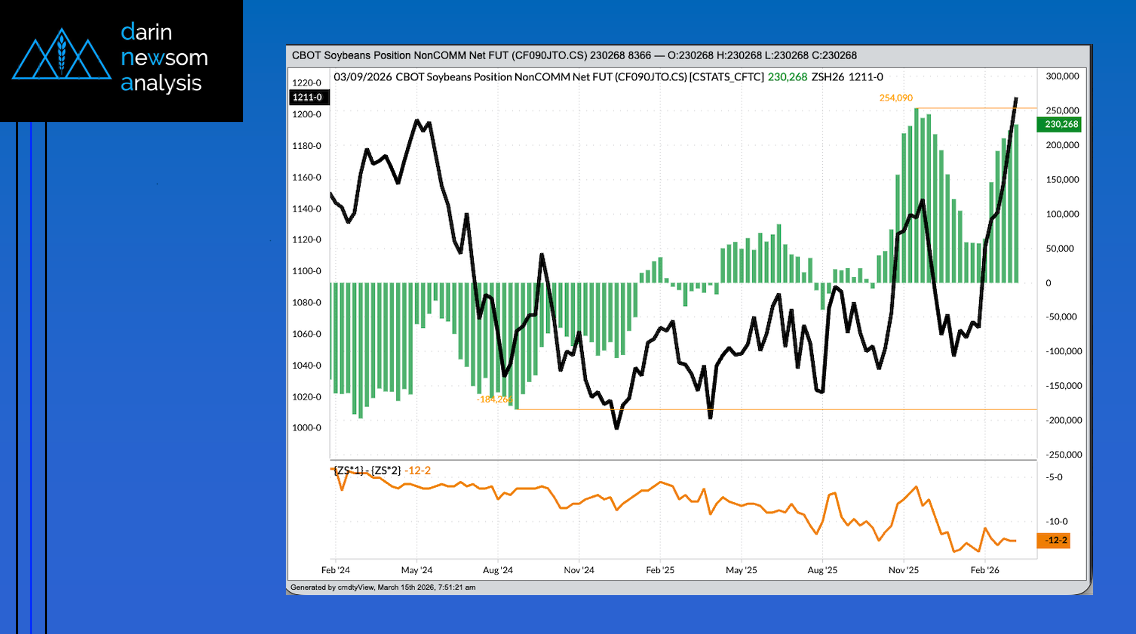
Task: Click the 'Generated by cmdtyView' footer text
Action: (383, 588)
